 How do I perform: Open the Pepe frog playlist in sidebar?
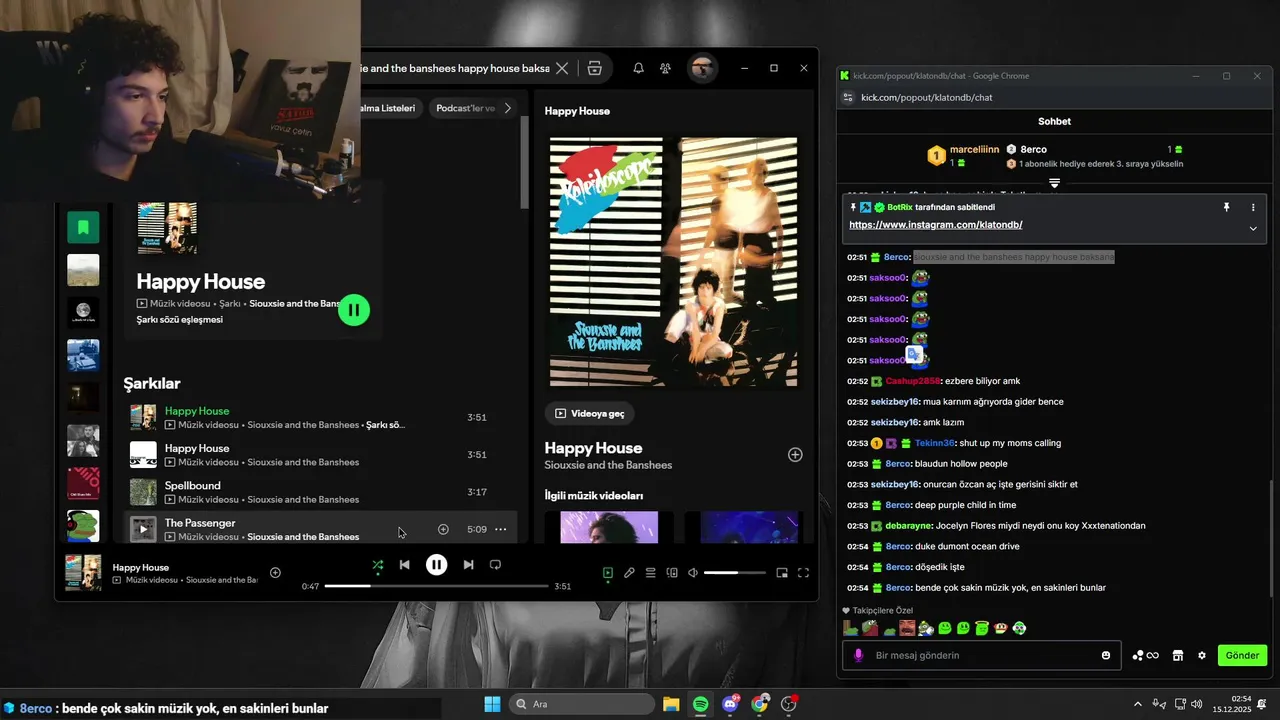[83, 526]
